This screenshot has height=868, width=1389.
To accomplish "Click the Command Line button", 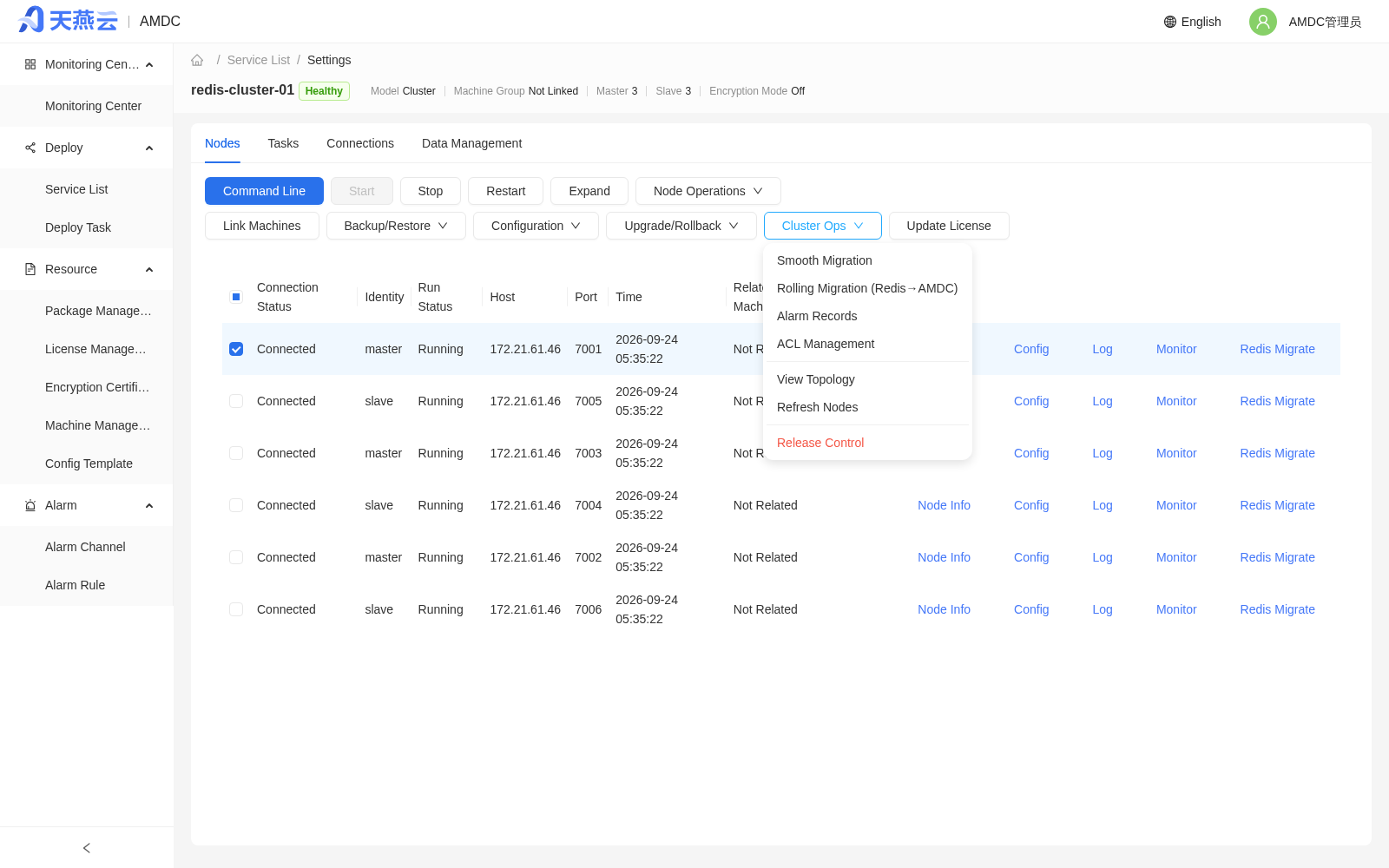I will pyautogui.click(x=264, y=191).
